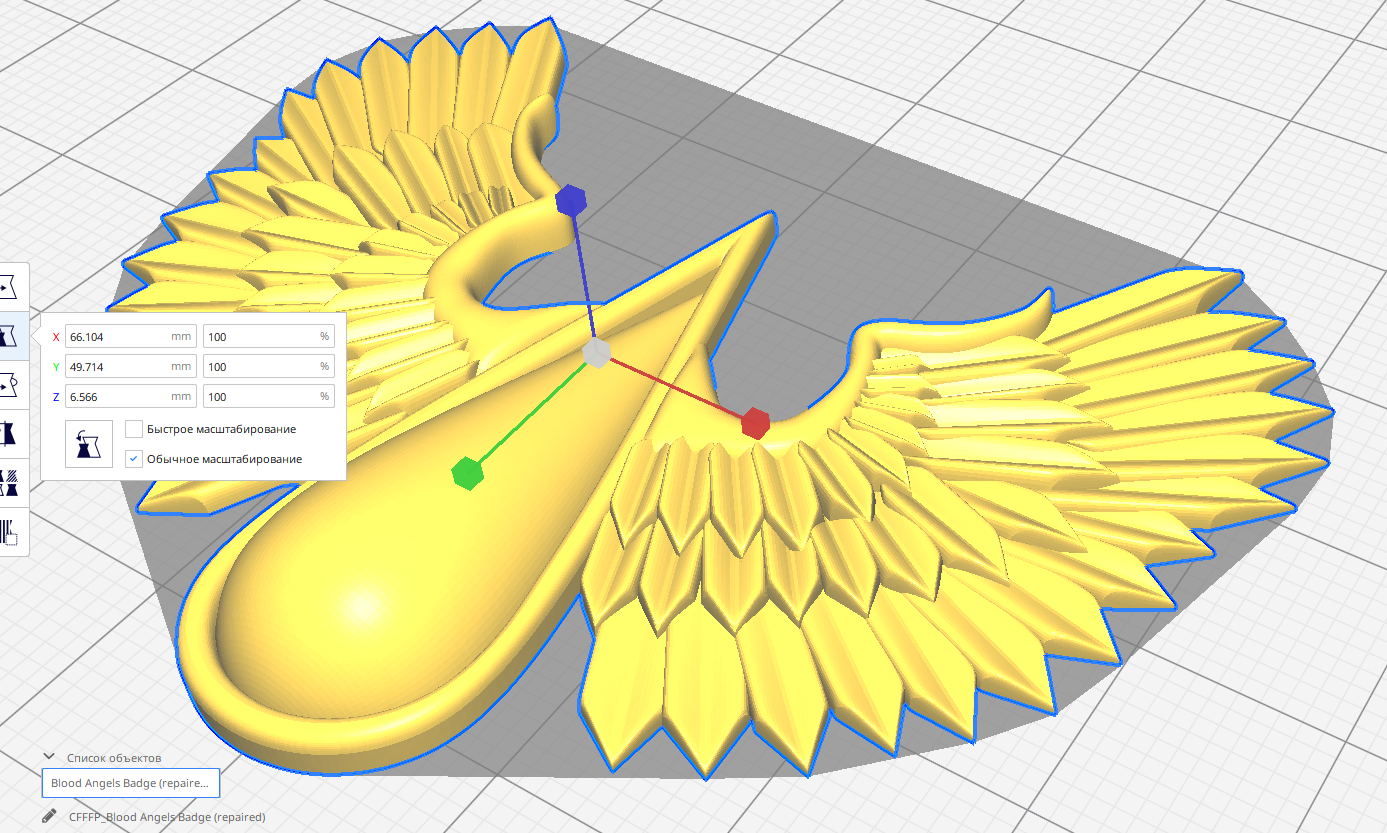Enable the Быстрое масштабирование checkbox

point(133,429)
